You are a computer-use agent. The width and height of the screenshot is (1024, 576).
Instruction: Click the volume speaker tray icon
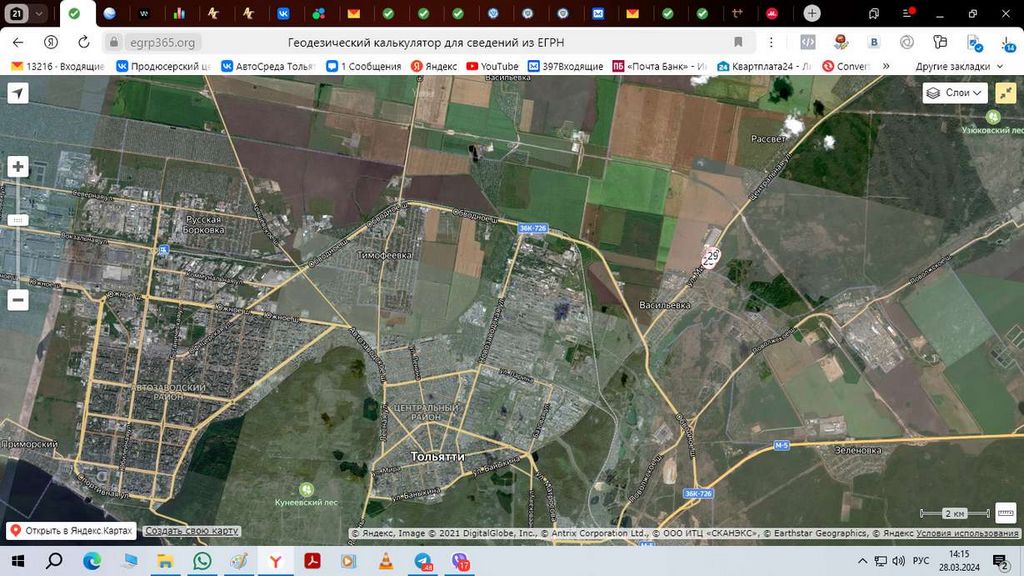899,561
